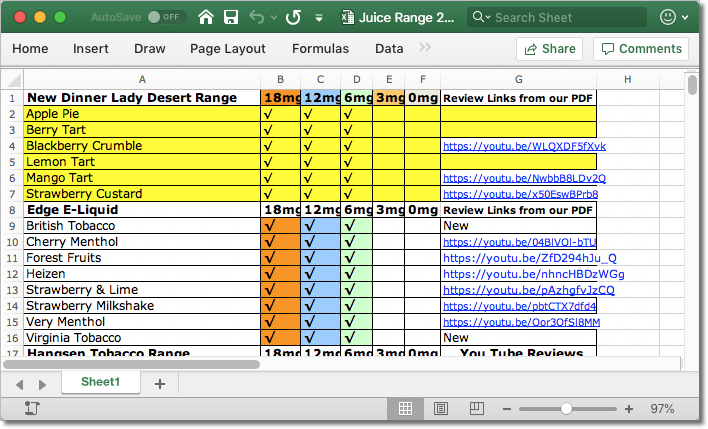Click the zoom slider handle
The width and height of the screenshot is (708, 429).
coord(567,409)
